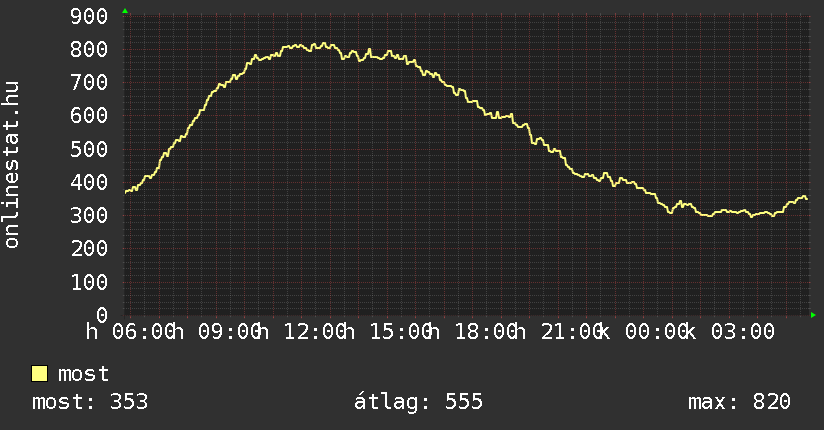Image resolution: width=824 pixels, height=430 pixels.
Task: Click the green arrow ending the x-axis
Action: [x=813, y=315]
